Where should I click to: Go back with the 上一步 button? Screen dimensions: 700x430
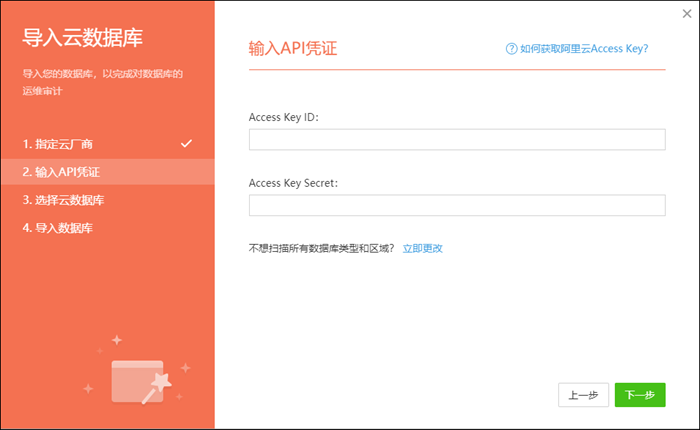point(583,395)
